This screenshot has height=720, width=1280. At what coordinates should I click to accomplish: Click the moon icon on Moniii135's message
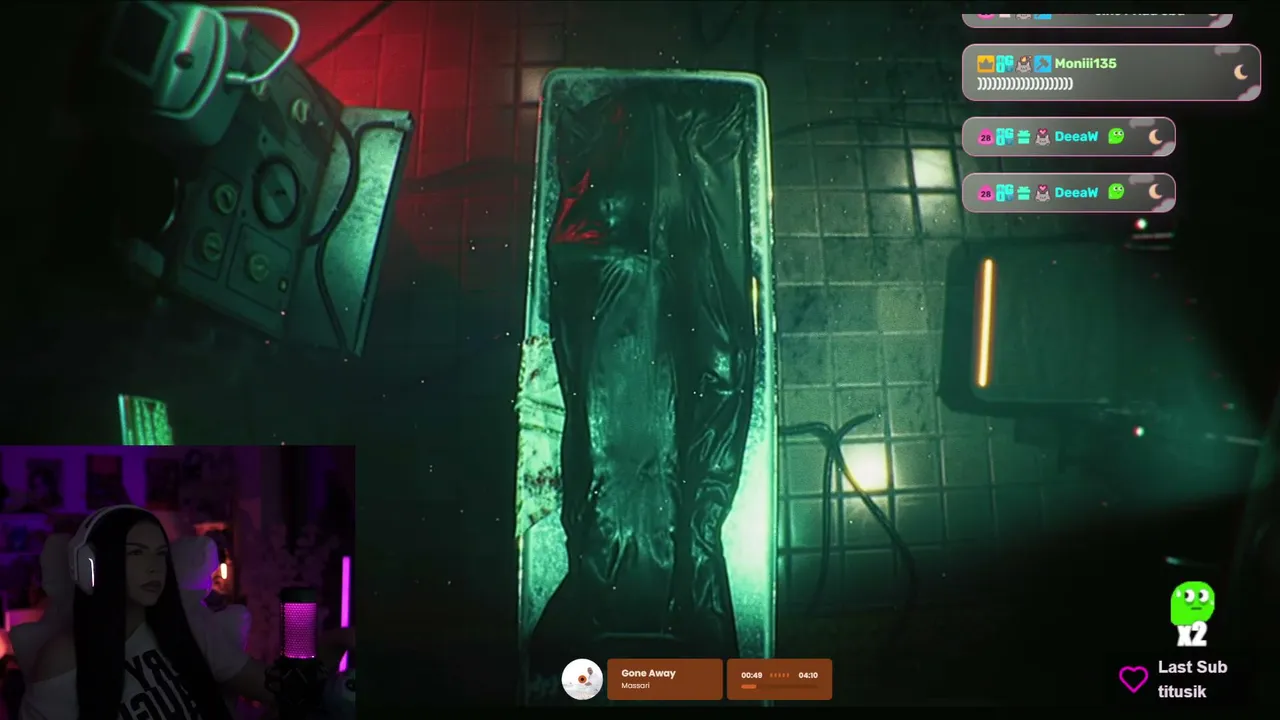pos(1241,72)
